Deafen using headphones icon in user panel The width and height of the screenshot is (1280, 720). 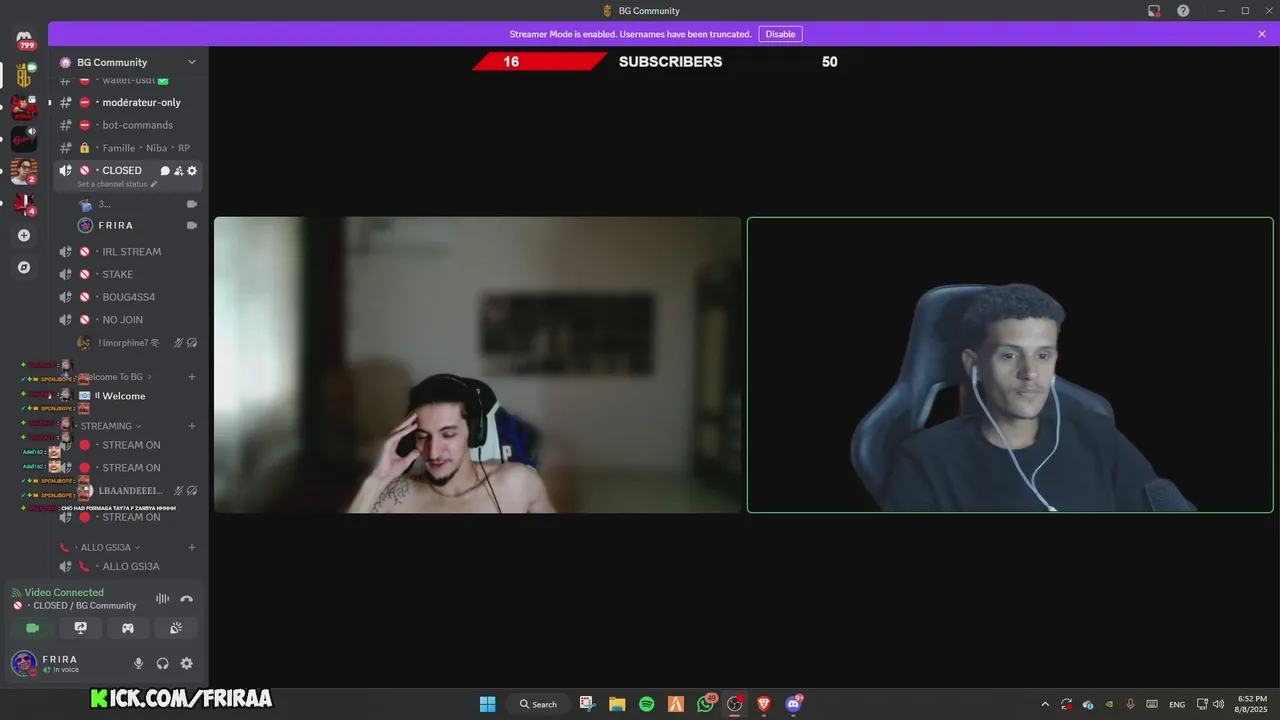click(x=163, y=663)
